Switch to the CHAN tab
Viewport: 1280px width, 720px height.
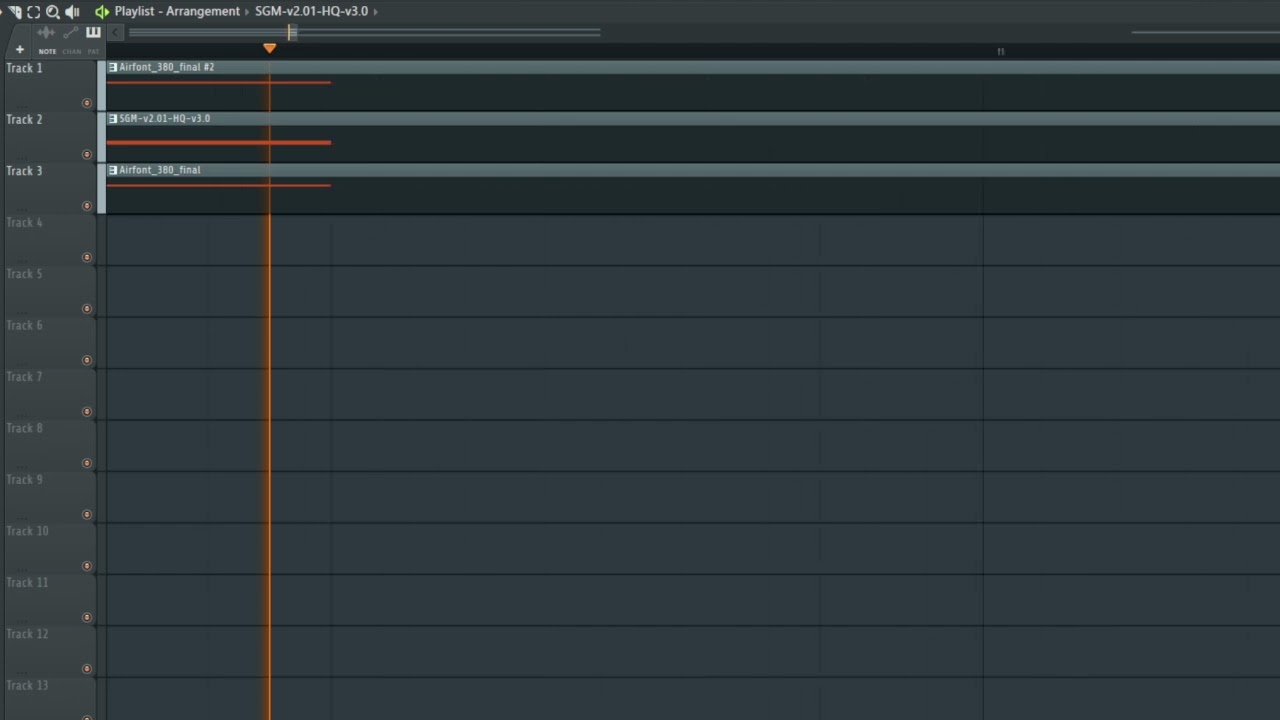click(72, 51)
